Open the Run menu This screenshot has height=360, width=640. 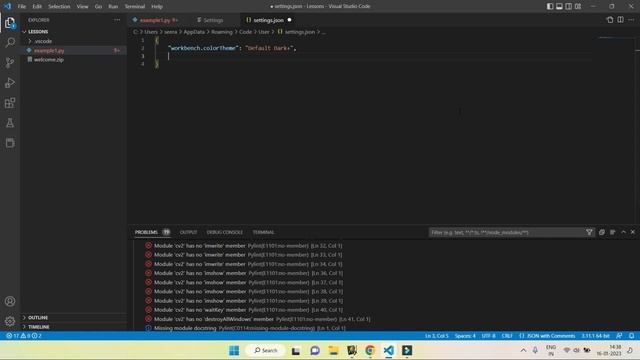113,7
